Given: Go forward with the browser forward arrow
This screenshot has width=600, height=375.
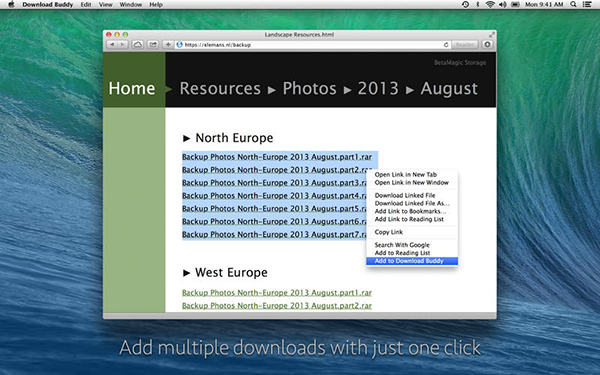Looking at the screenshot, I should (122, 45).
